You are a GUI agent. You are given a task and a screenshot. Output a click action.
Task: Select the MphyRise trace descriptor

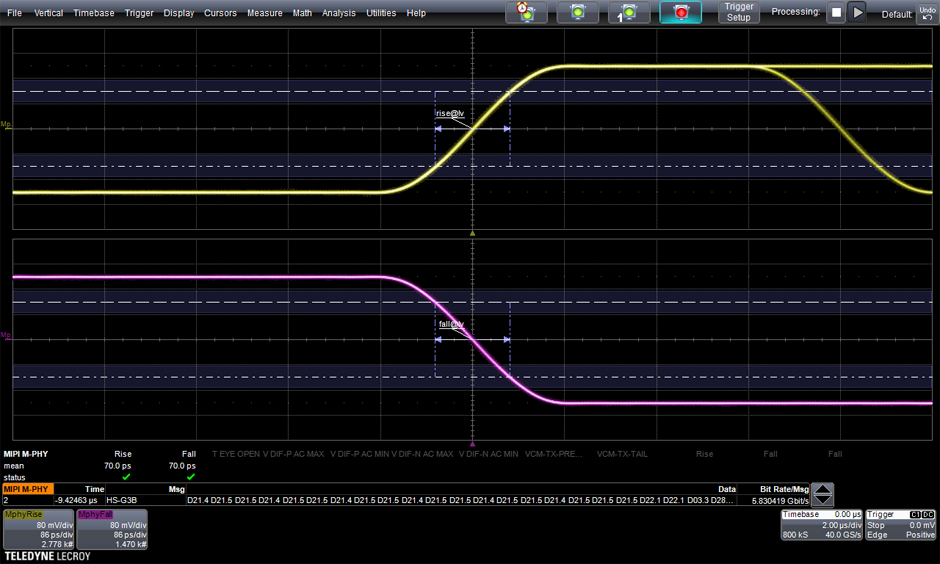tap(37, 529)
